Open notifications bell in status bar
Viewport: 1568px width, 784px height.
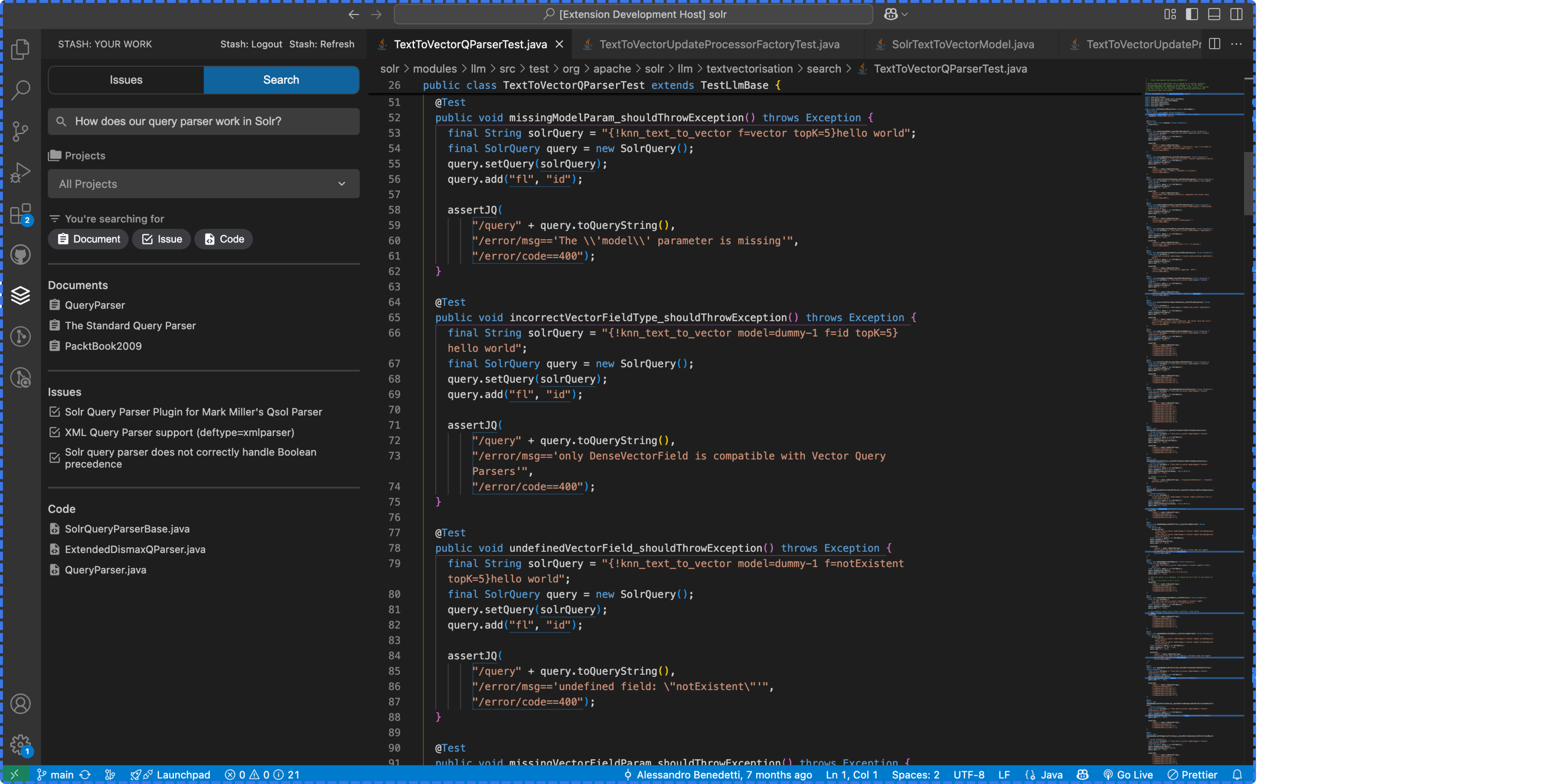pos(1237,774)
